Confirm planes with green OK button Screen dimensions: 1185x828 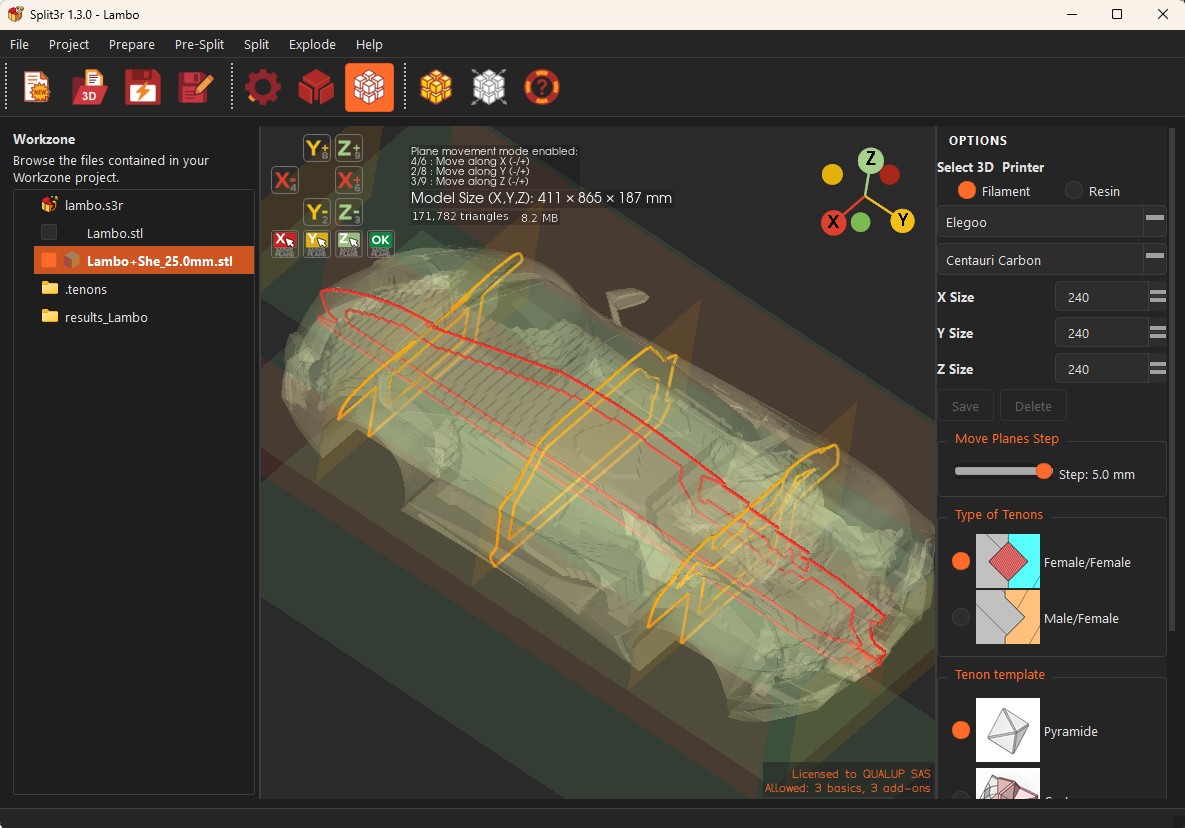[x=380, y=243]
